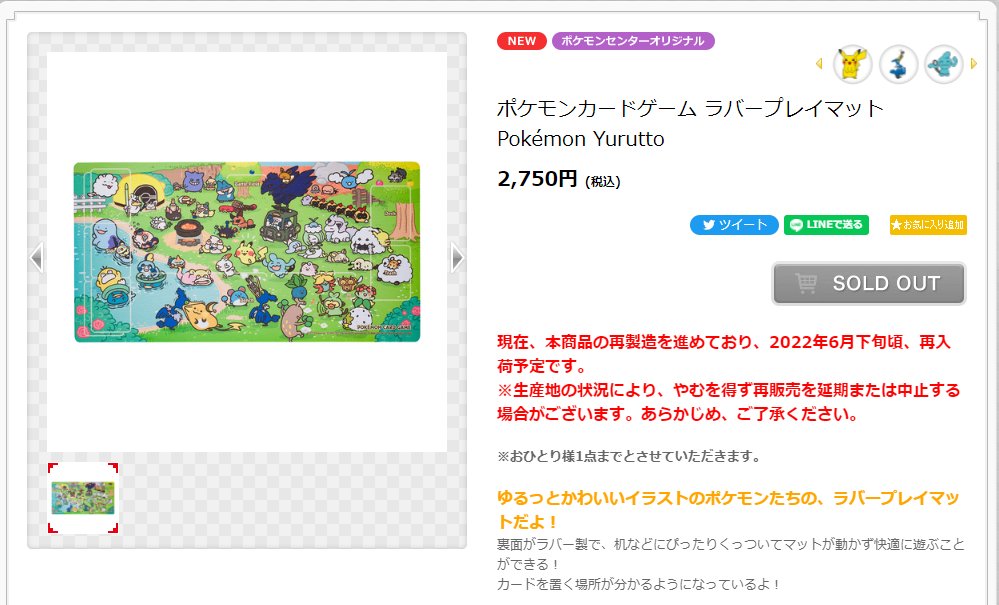
Task: Click the おひとり様1点まで purchase limit note
Action: click(629, 456)
